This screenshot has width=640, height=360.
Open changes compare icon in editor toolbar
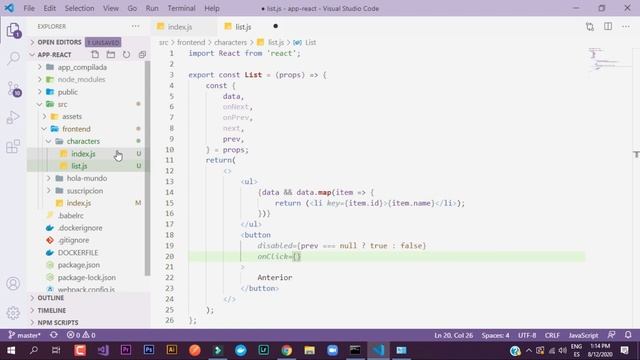point(590,27)
